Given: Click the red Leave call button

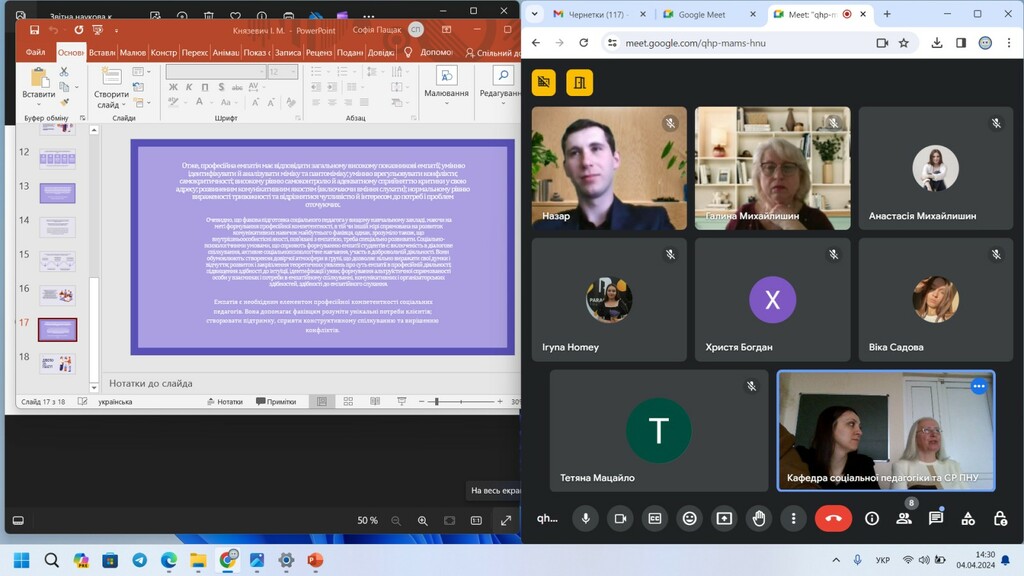Looking at the screenshot, I should pos(832,518).
